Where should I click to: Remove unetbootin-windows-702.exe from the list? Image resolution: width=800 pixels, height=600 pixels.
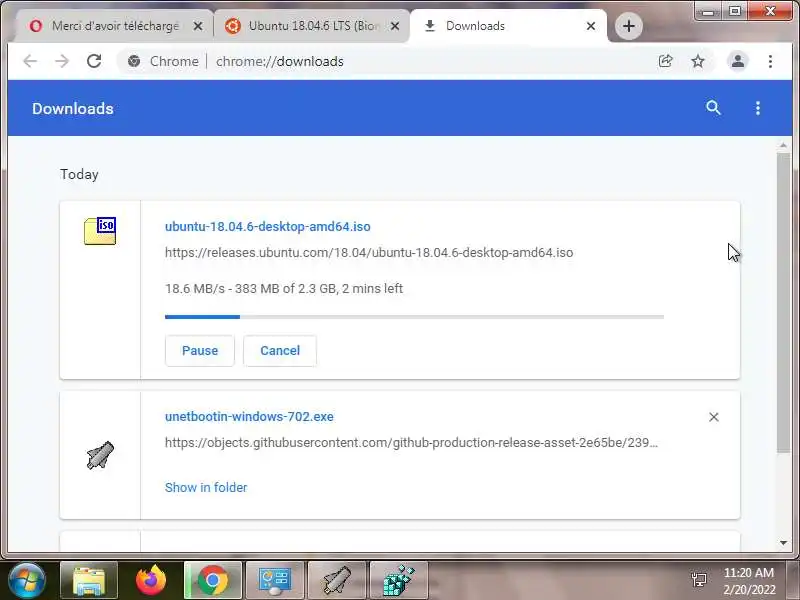[714, 417]
